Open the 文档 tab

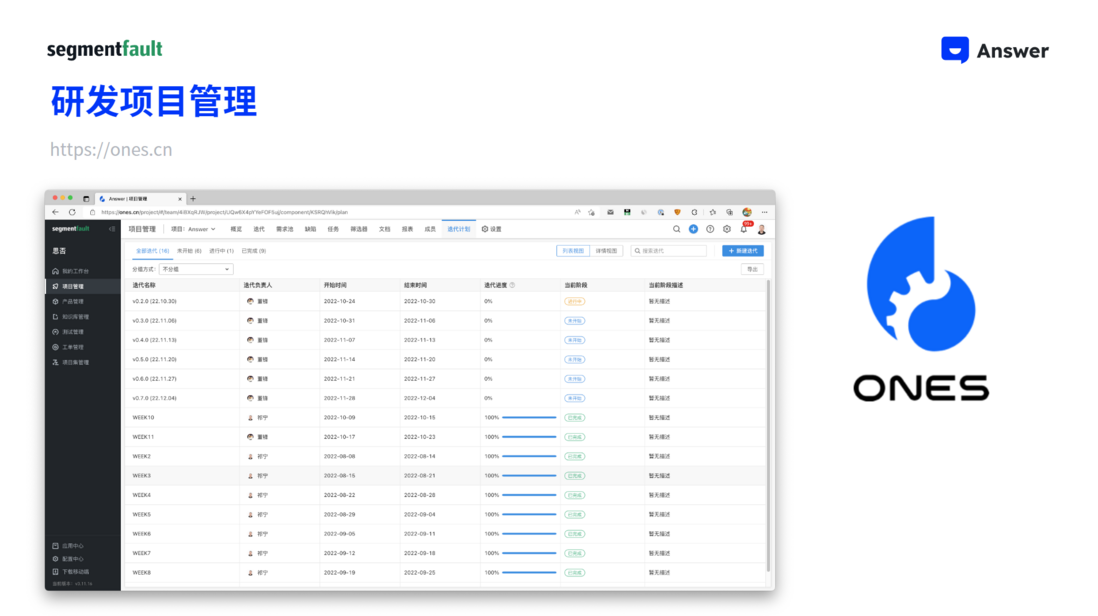pos(384,229)
